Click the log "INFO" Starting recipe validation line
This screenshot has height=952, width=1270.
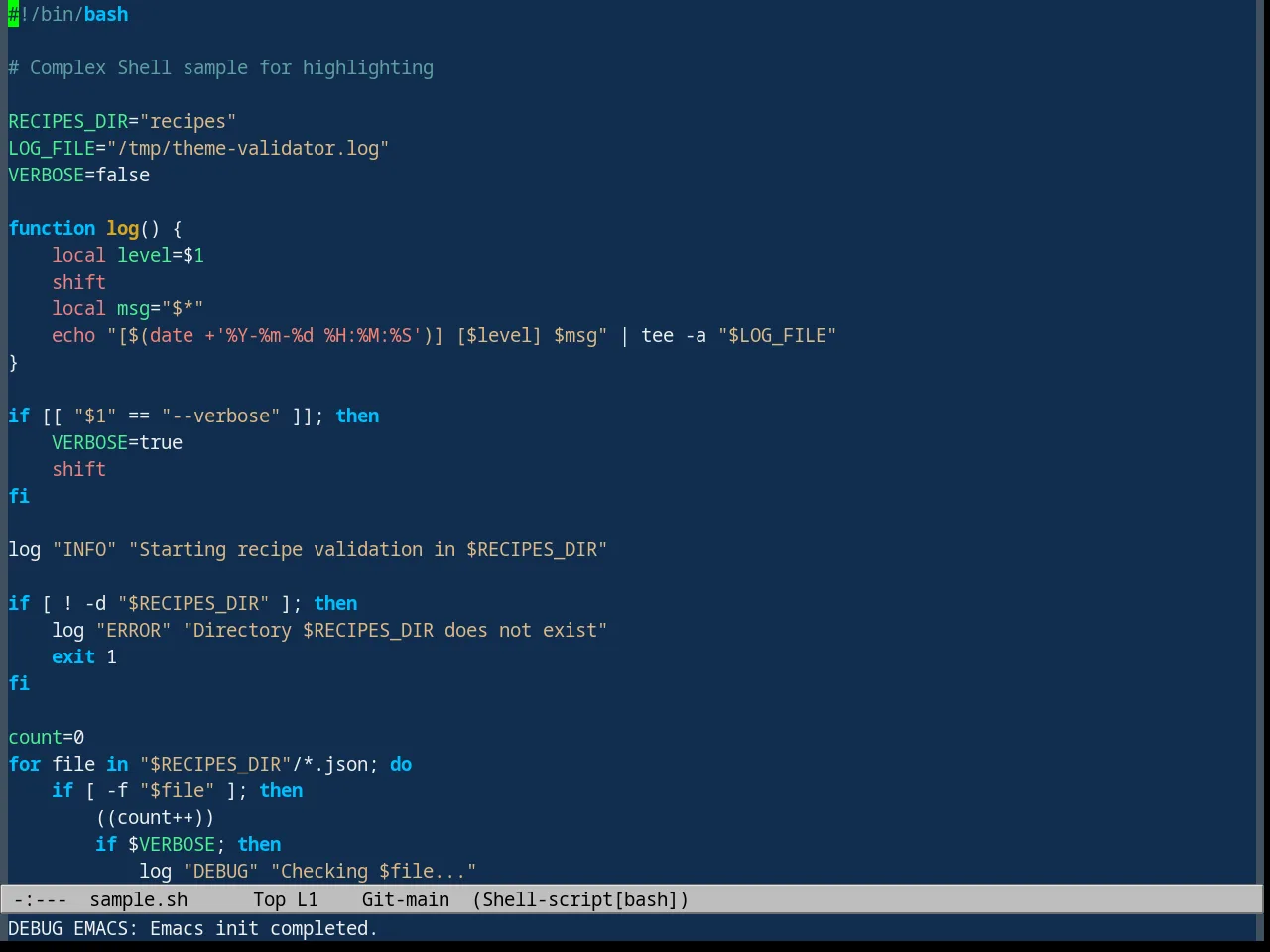pos(308,550)
